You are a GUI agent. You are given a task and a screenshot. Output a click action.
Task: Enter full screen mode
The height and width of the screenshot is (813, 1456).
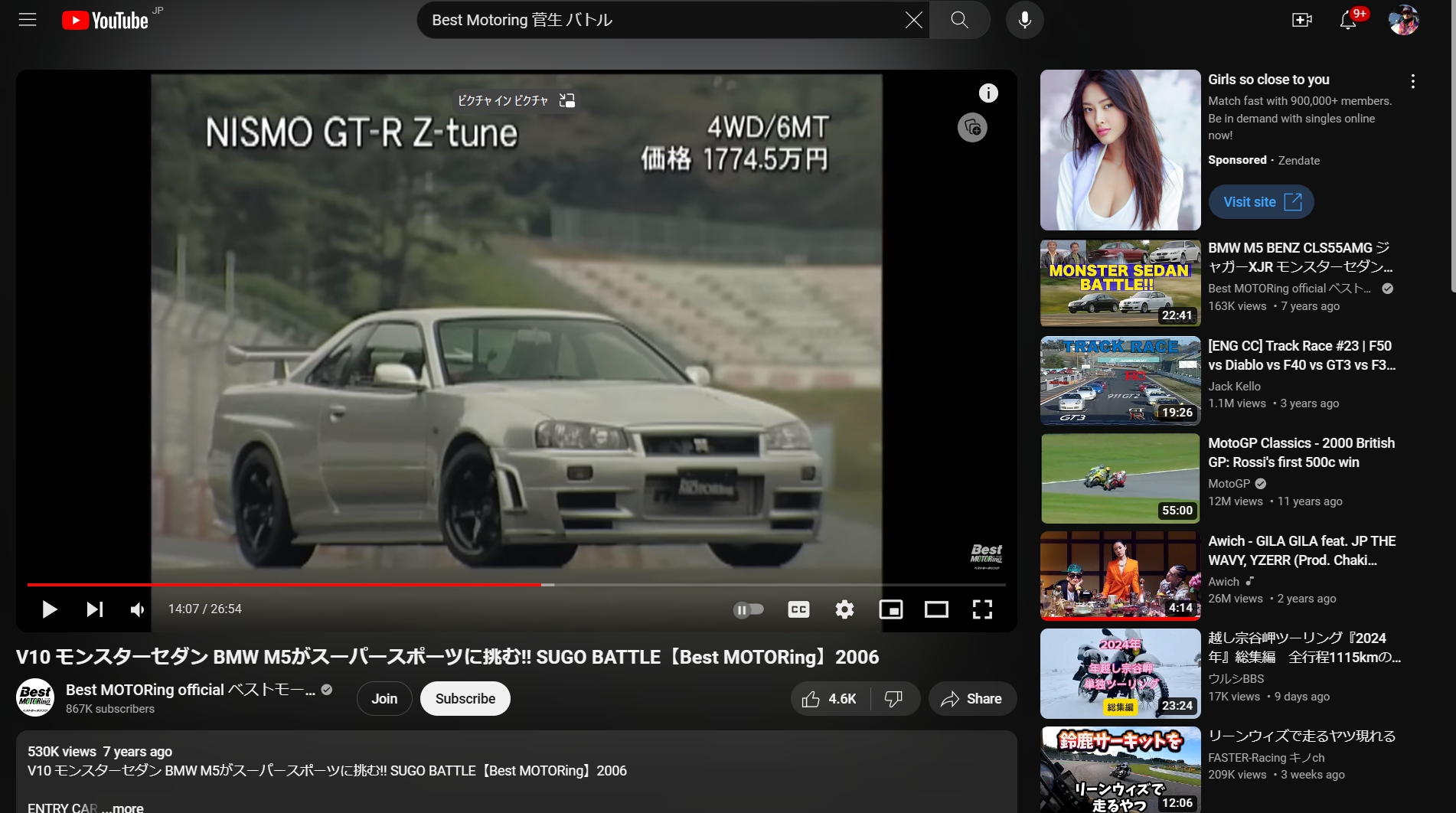click(982, 609)
